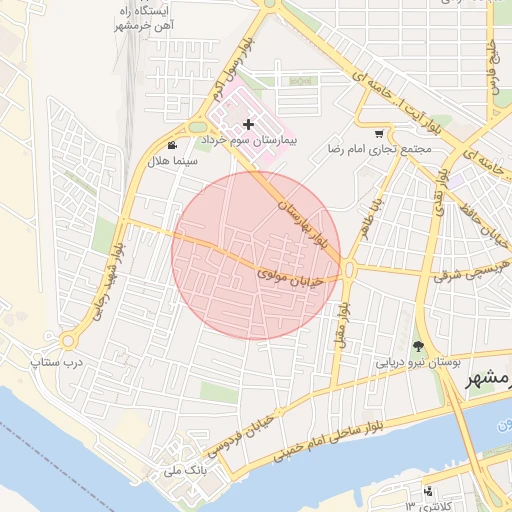The width and height of the screenshot is (512, 512).
Task: Select the بیمارستان سوم خرداد label
Action: tap(249, 140)
